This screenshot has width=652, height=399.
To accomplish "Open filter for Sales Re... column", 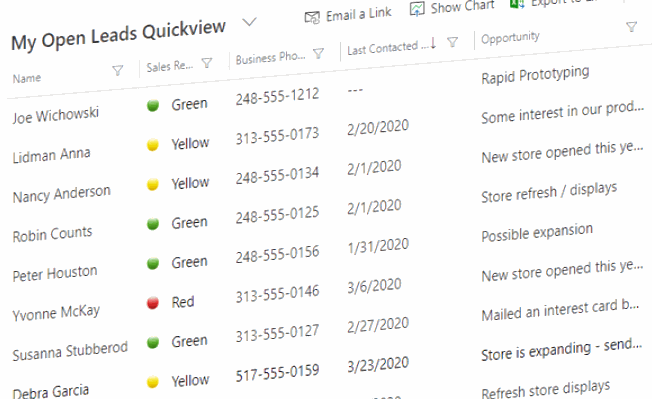I will pyautogui.click(x=207, y=63).
